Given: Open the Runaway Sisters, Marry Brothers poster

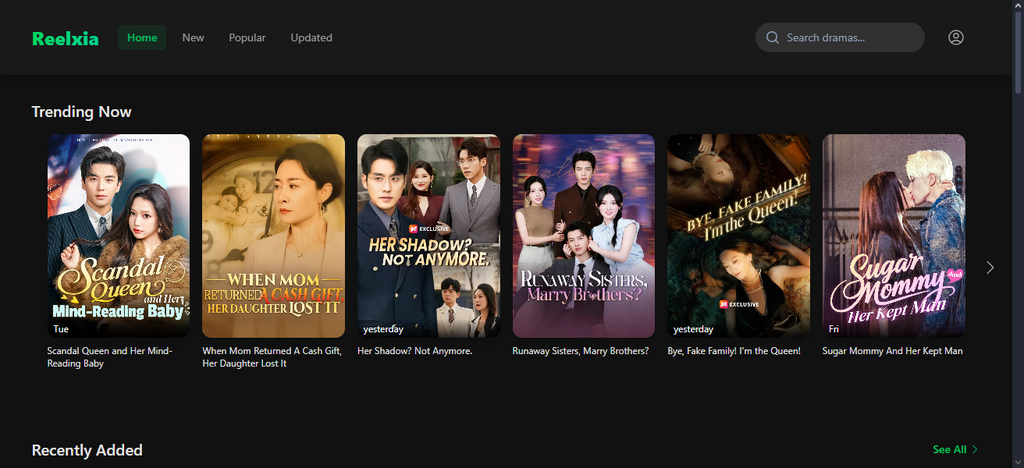Looking at the screenshot, I should 583,235.
